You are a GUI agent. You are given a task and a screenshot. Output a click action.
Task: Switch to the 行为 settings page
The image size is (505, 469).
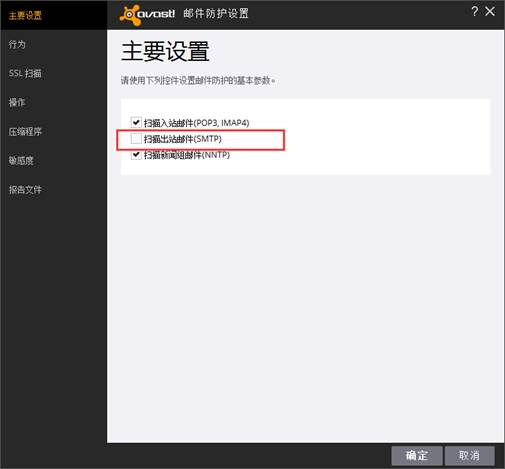[17, 44]
